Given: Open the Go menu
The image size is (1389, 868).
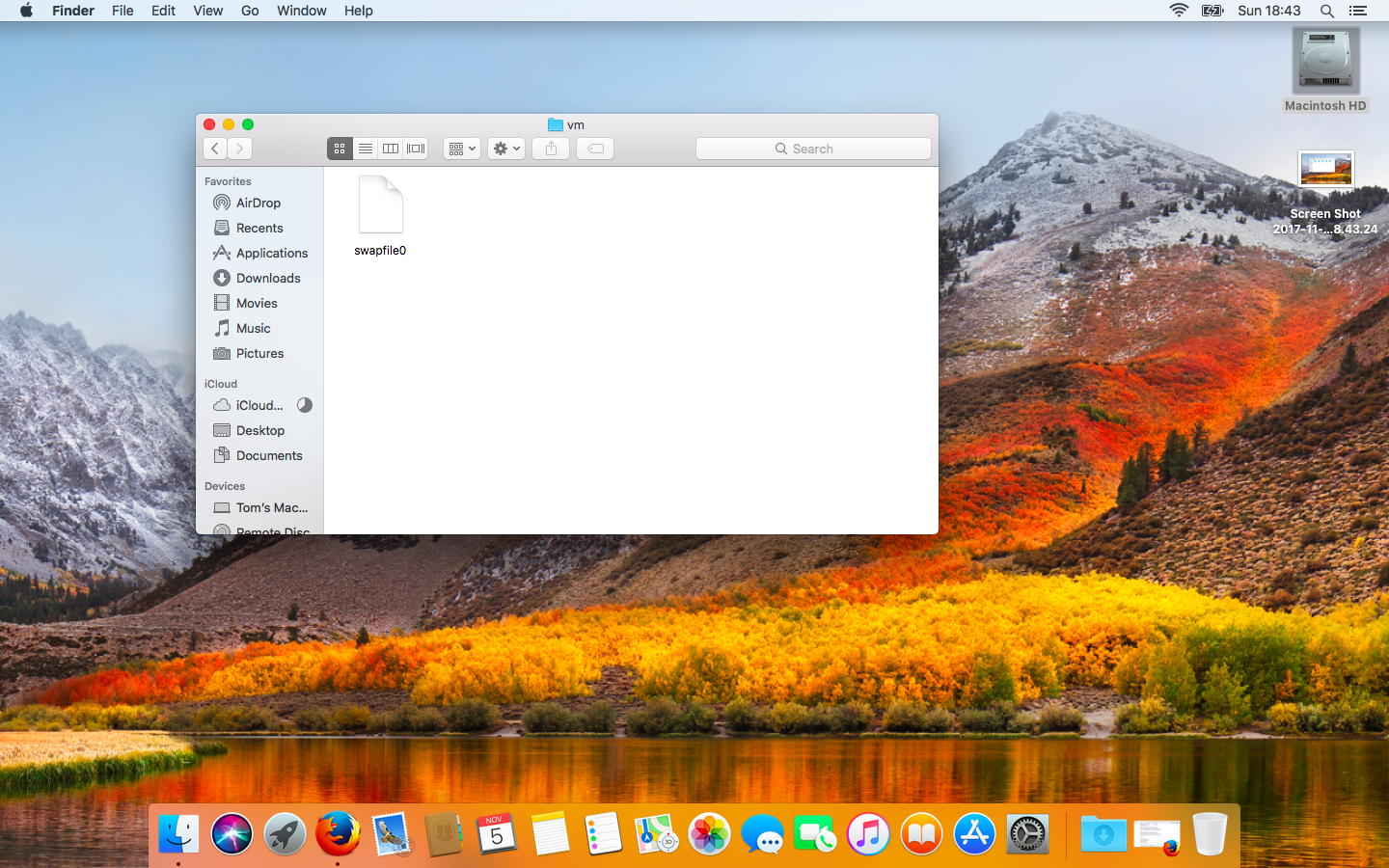Looking at the screenshot, I should coord(250,11).
